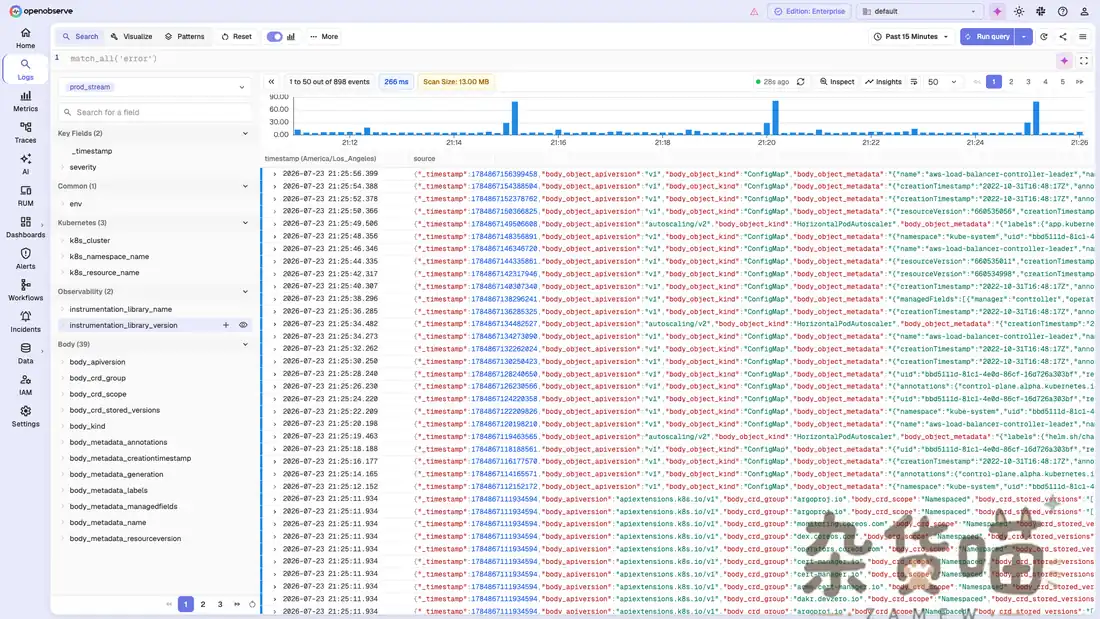
Task: Click the Inspect button
Action: click(x=837, y=82)
